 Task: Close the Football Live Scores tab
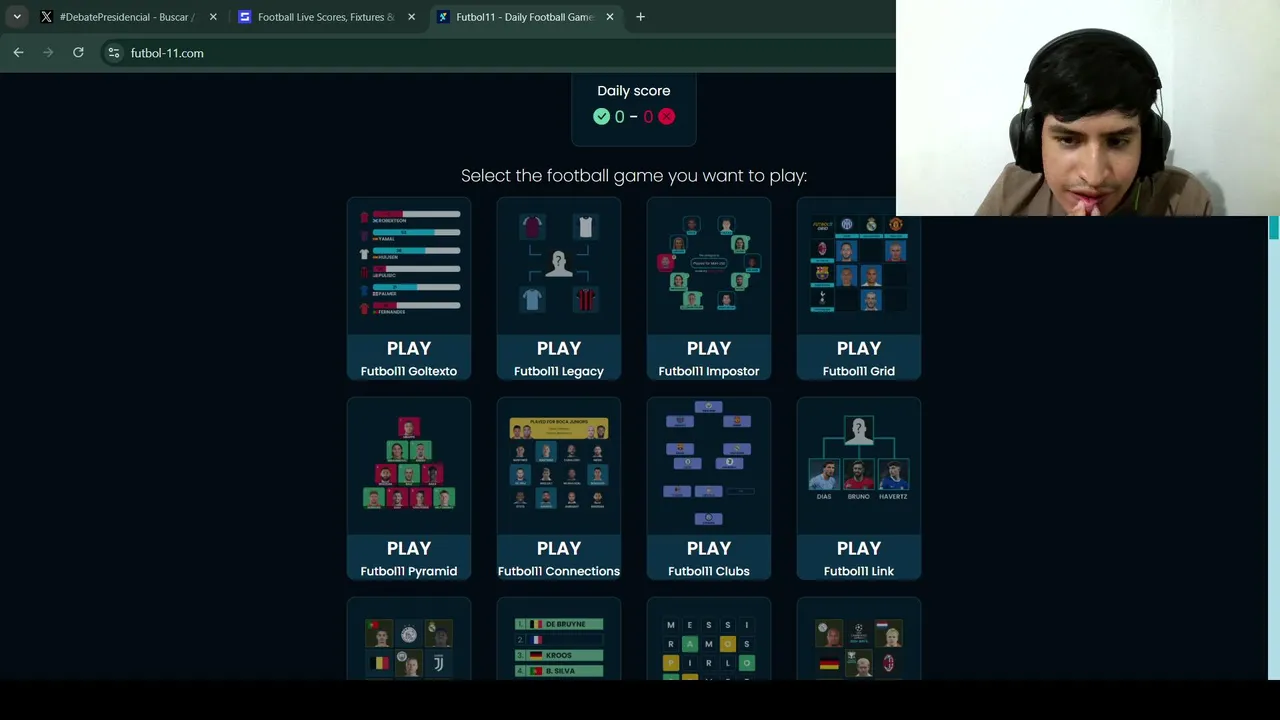pos(411,17)
